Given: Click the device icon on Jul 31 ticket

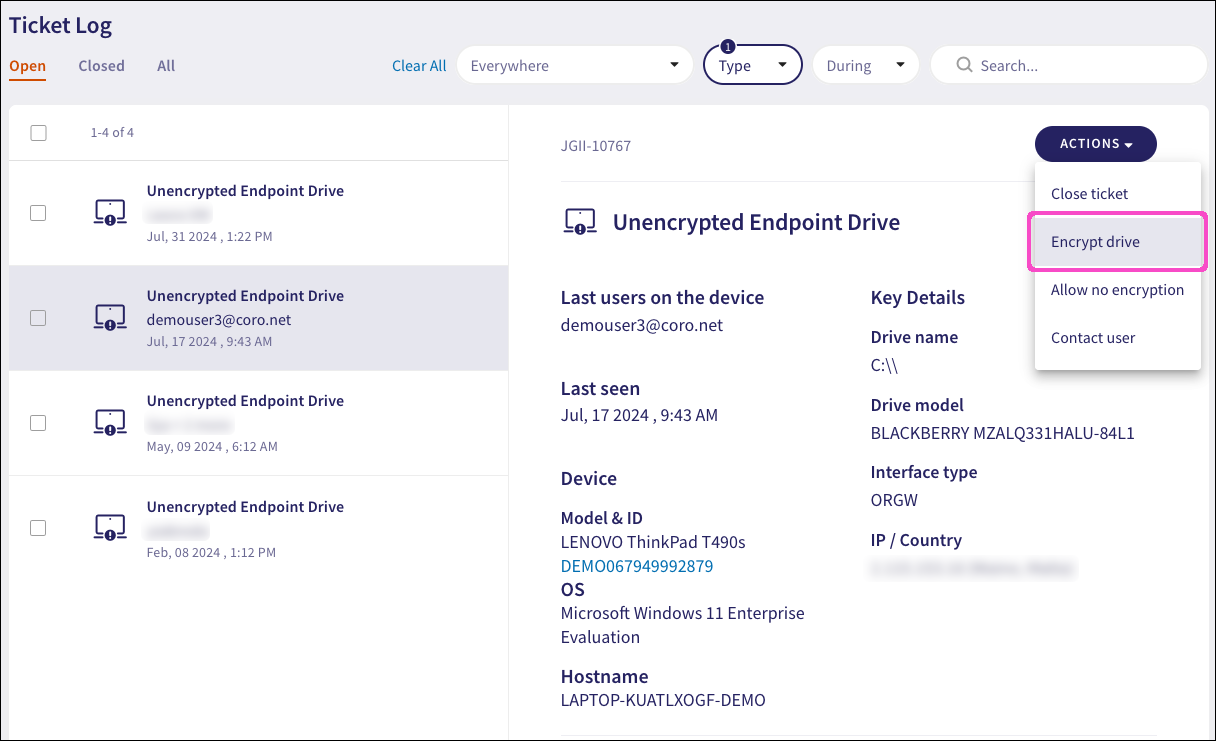Looking at the screenshot, I should (110, 212).
